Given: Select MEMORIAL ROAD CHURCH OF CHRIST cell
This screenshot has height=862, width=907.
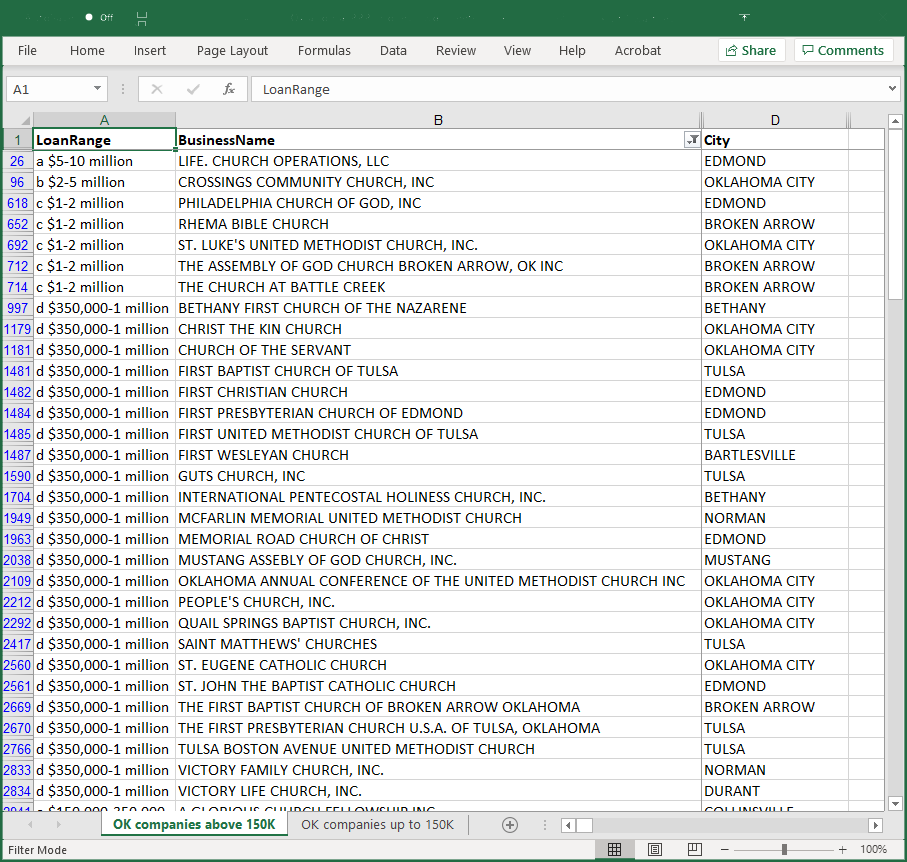Looking at the screenshot, I should pyautogui.click(x=438, y=539).
